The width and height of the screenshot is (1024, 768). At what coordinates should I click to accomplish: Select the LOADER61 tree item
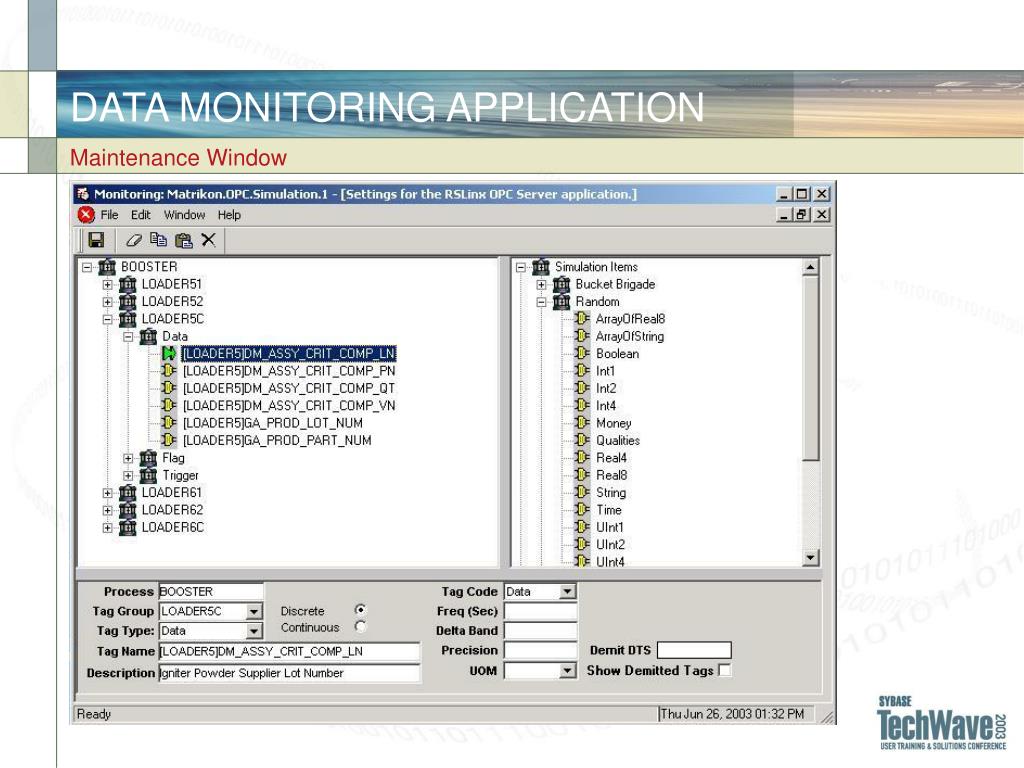click(x=172, y=492)
